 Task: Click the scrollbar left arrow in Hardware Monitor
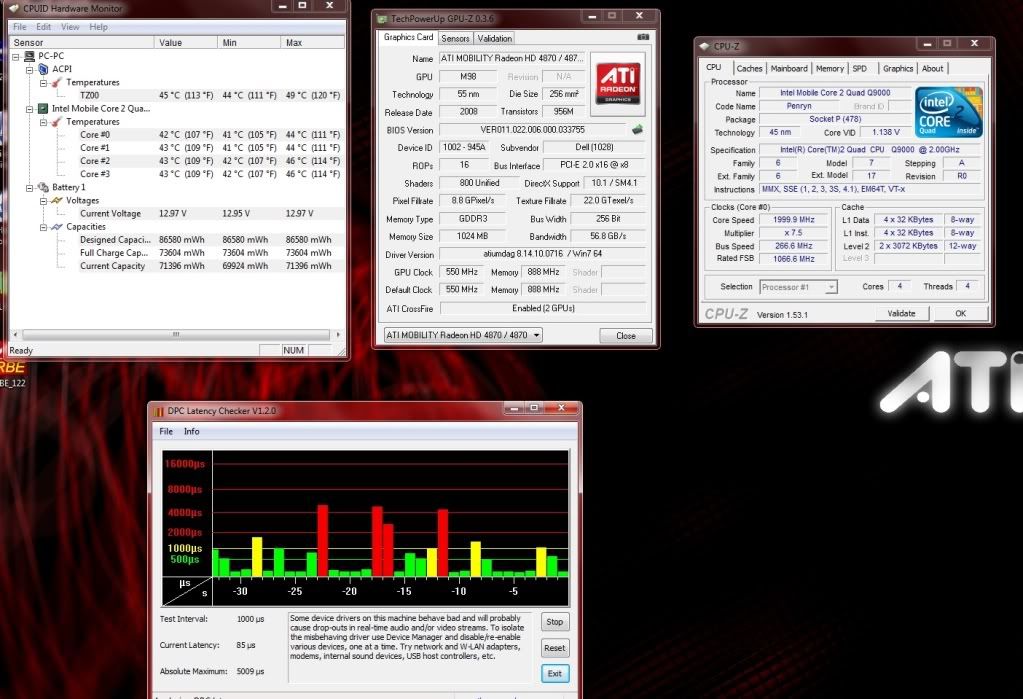tap(16, 334)
